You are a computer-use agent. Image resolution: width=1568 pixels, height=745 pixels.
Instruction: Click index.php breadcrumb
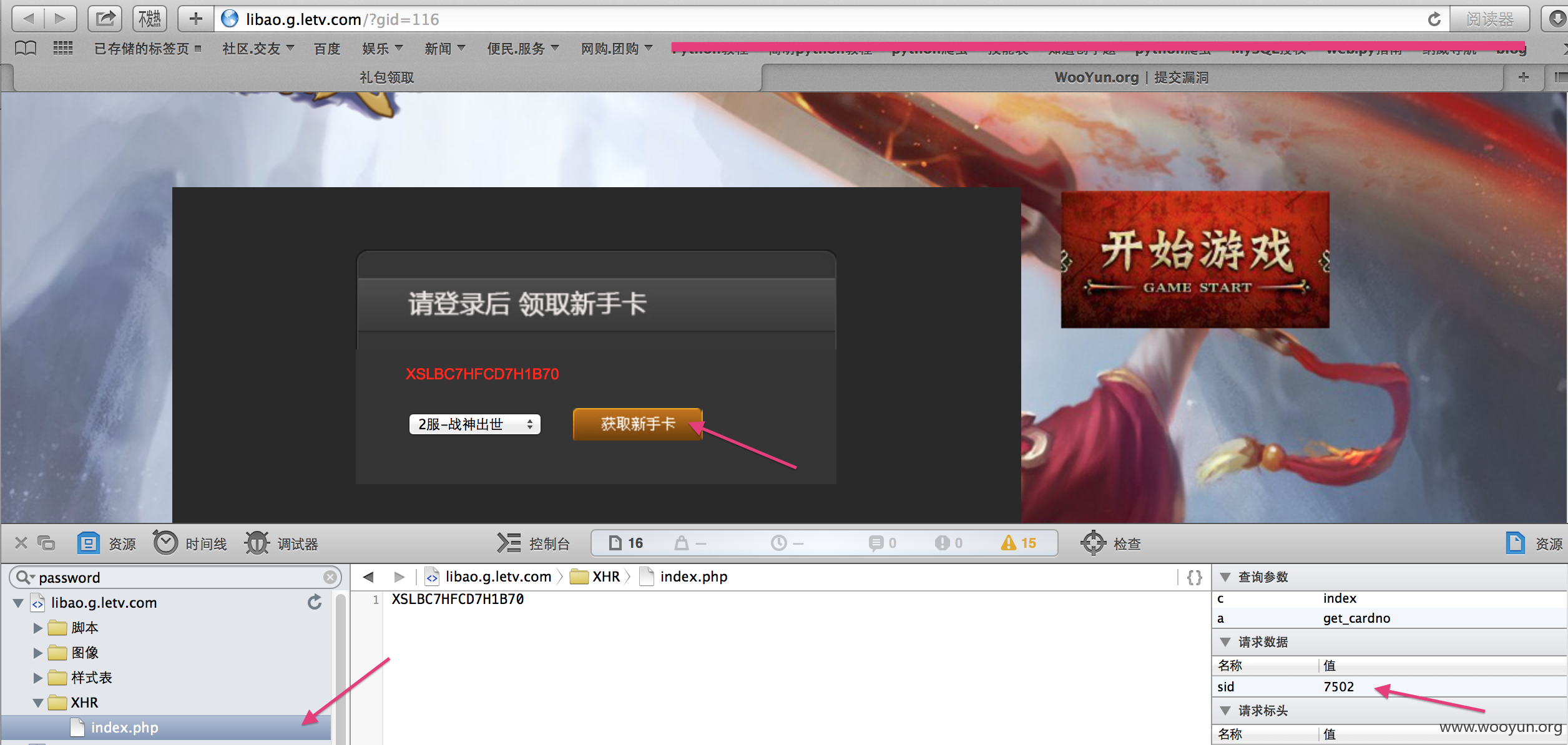684,577
